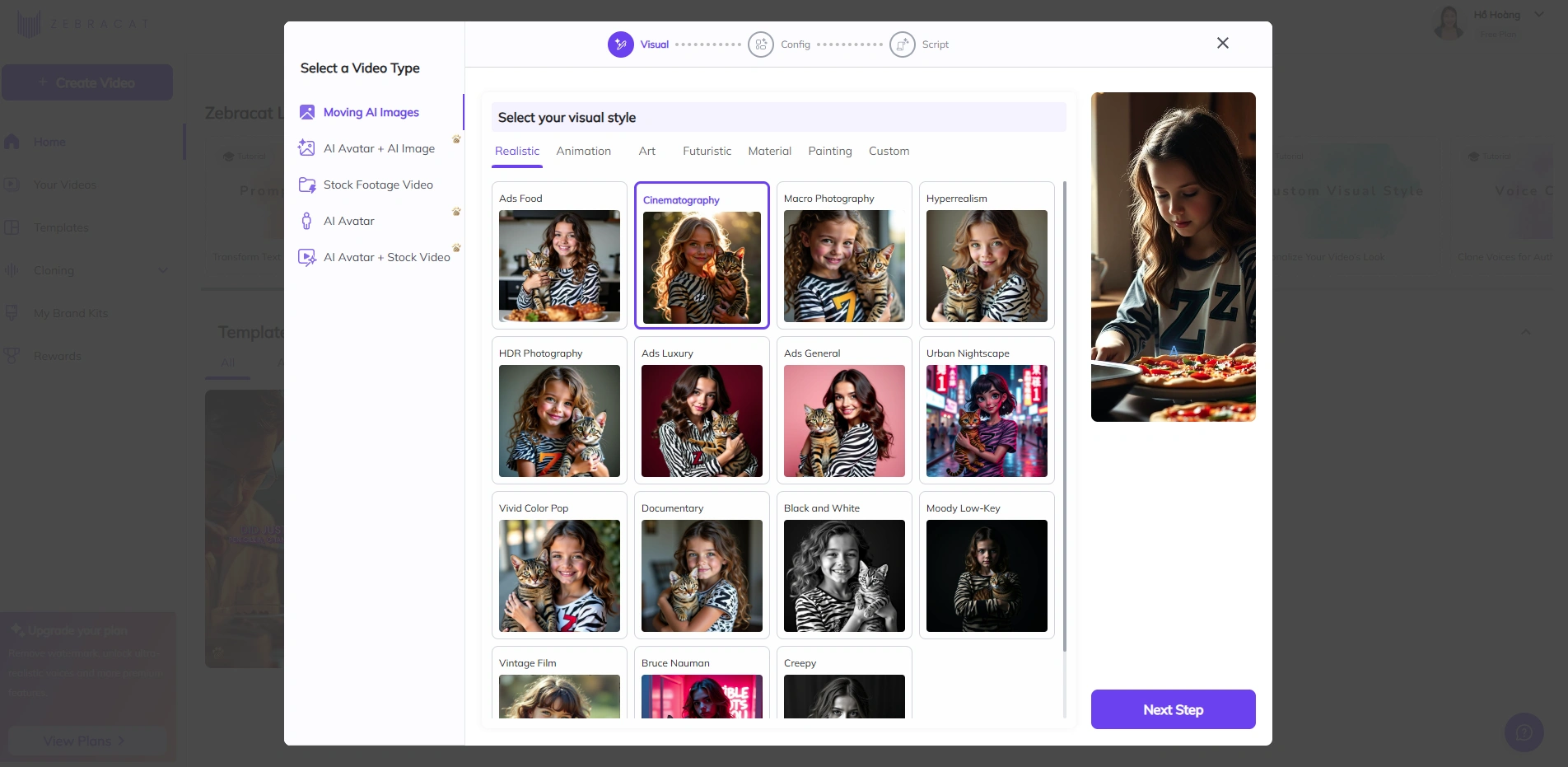Select the Ads Food visual style
Screen dimensions: 1568x767
pos(559,255)
